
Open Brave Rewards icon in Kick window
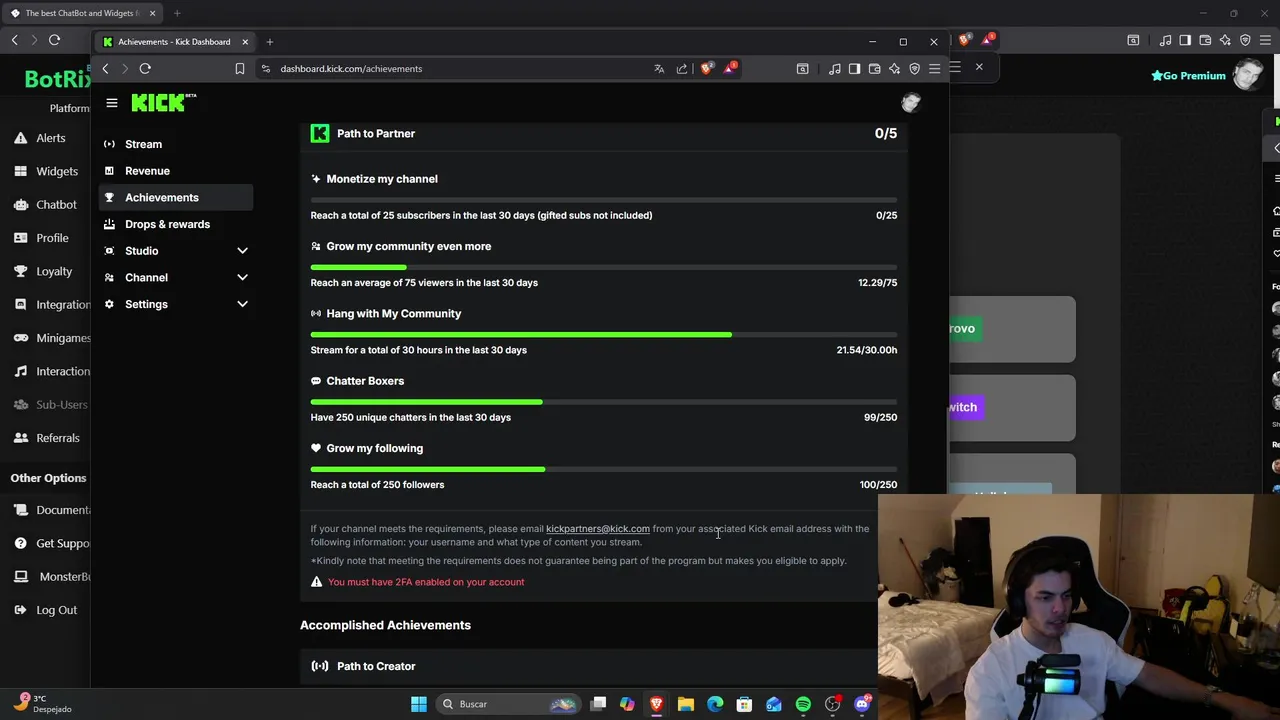(x=730, y=68)
